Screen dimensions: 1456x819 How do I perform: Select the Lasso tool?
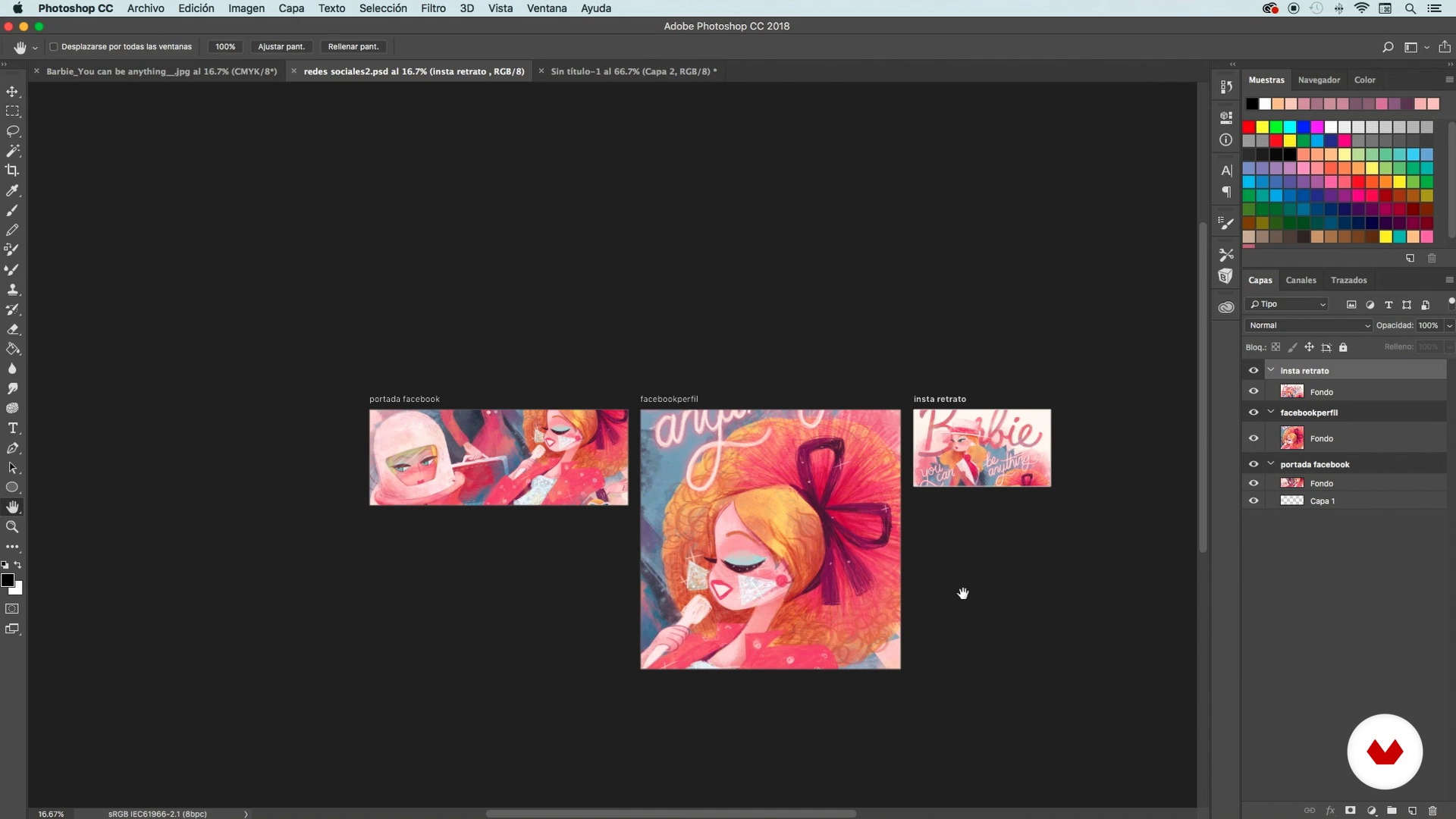pos(13,131)
